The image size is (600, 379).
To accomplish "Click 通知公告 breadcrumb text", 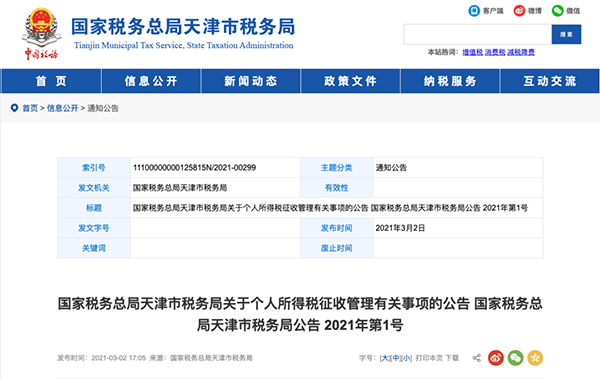I will pos(103,108).
